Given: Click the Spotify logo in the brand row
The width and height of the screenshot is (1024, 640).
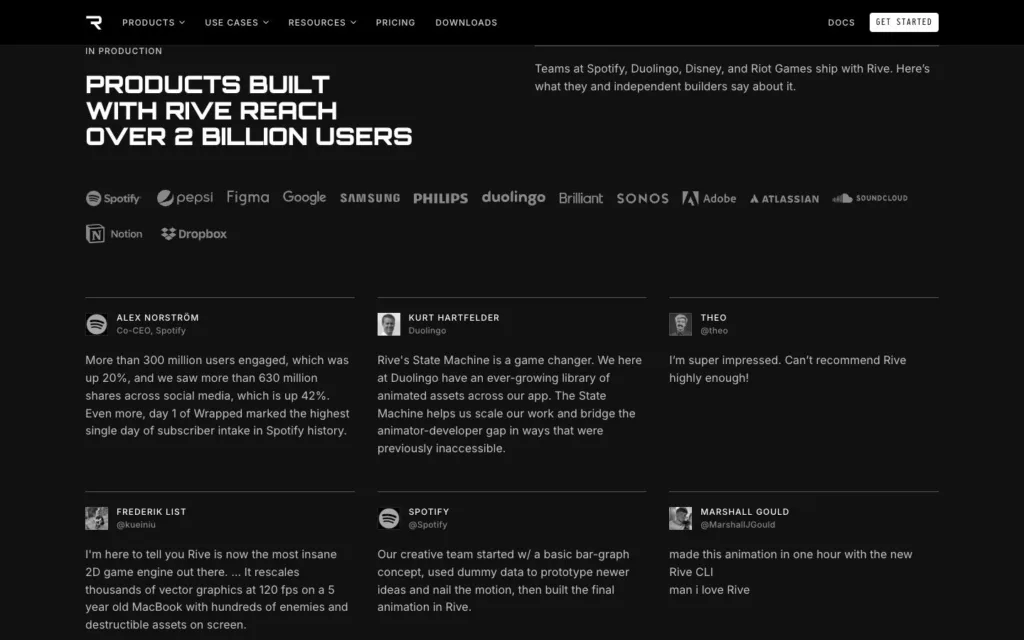Looking at the screenshot, I should (113, 198).
